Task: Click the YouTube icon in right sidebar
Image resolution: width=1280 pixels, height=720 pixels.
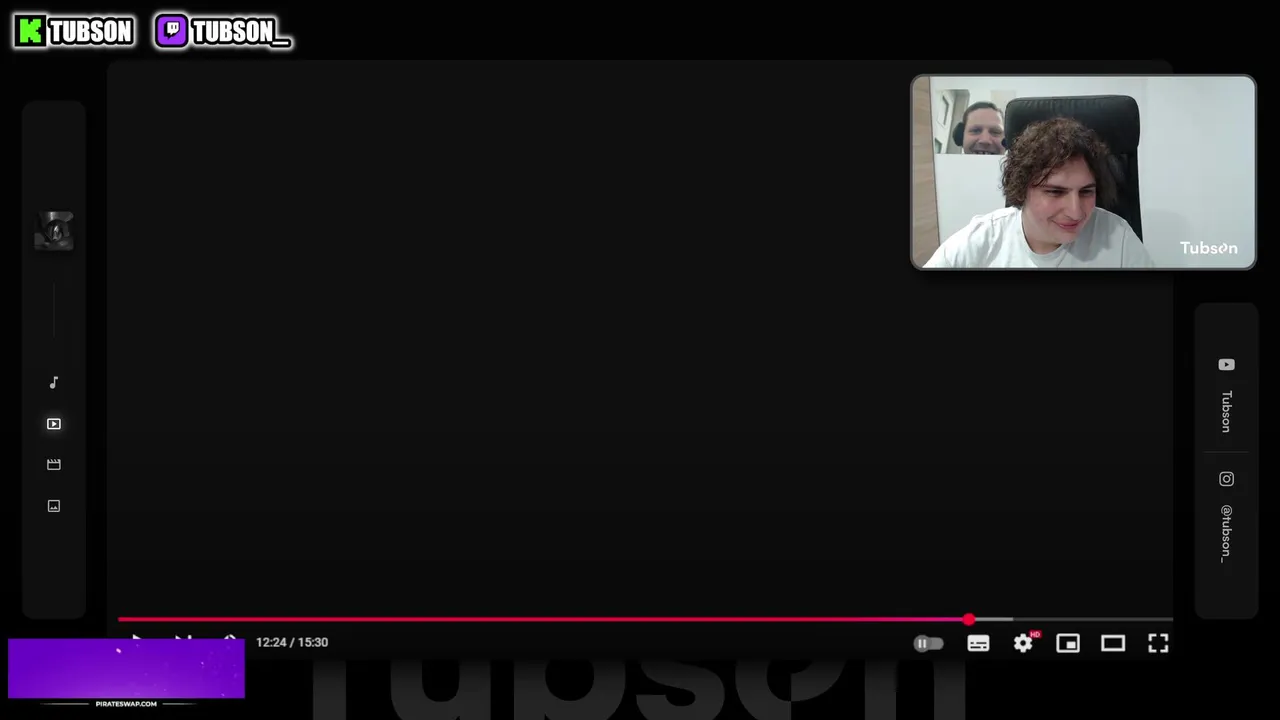Action: point(1226,365)
